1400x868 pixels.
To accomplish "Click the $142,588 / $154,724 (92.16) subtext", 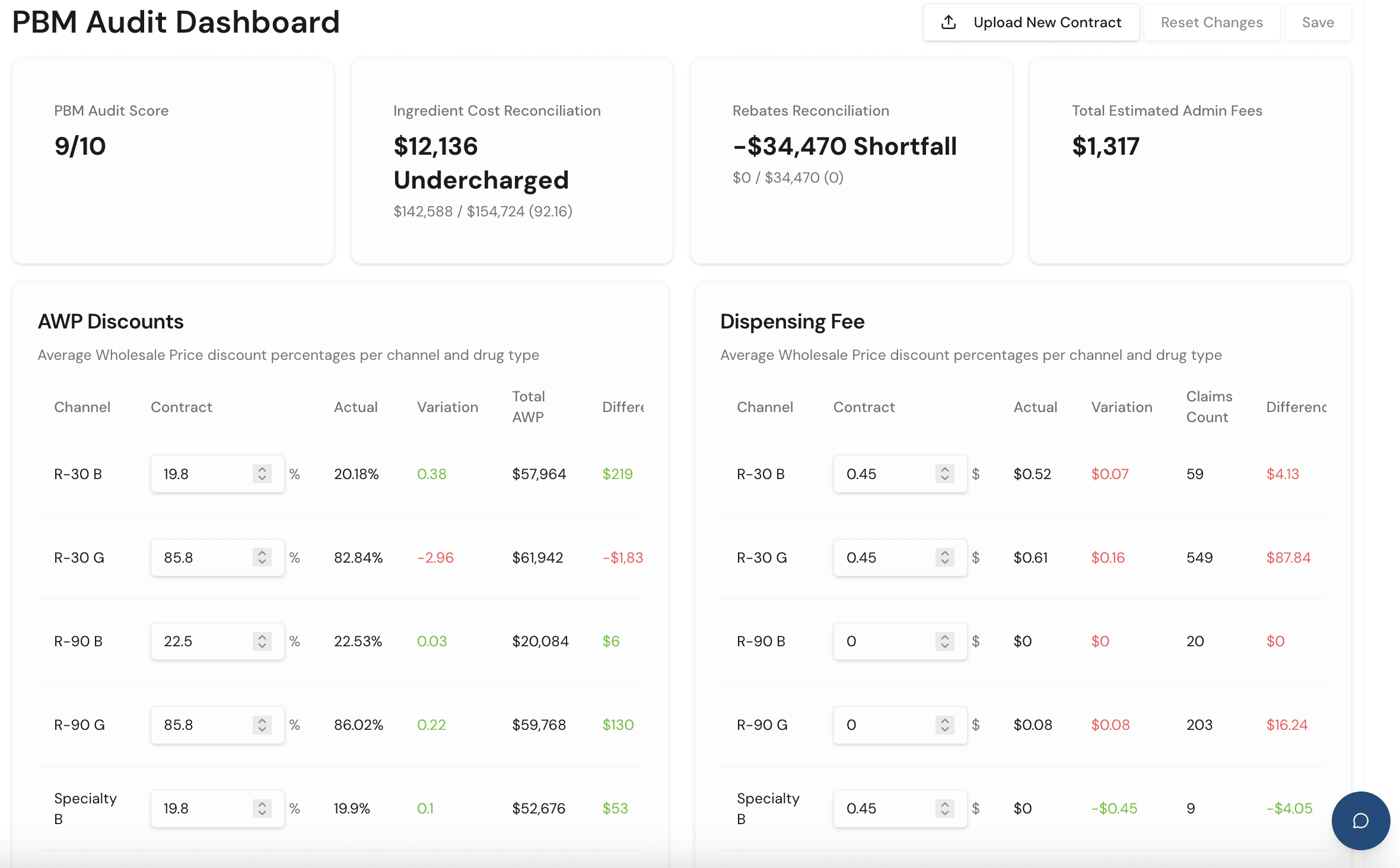I will tap(483, 211).
